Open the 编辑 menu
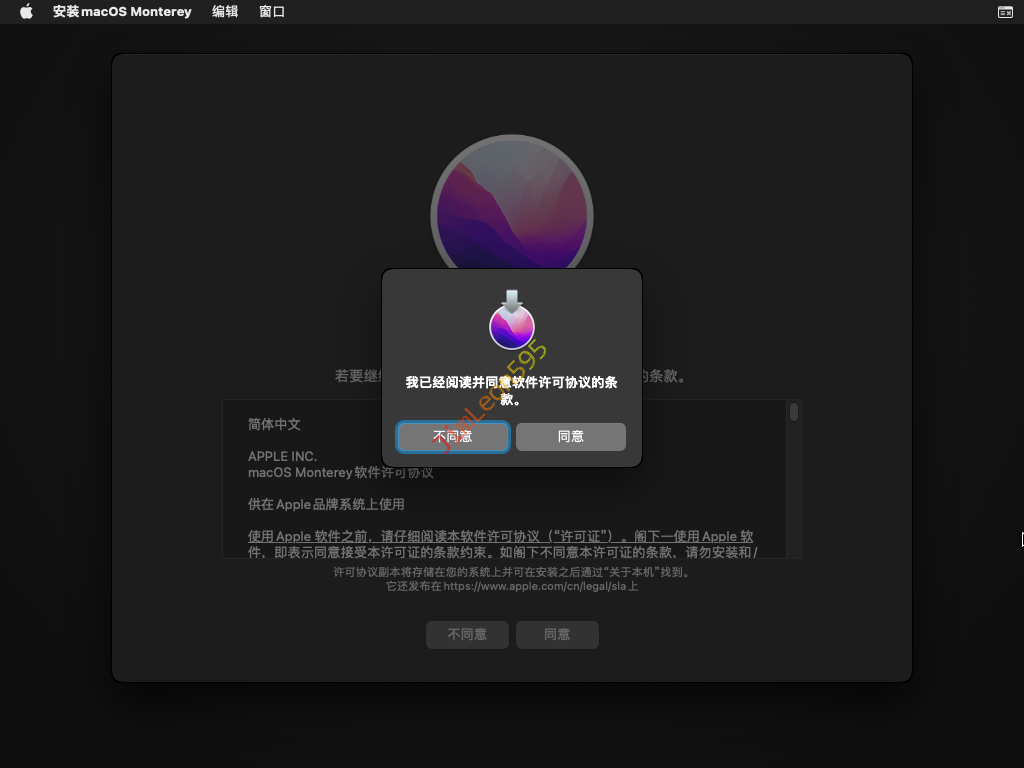The image size is (1024, 768). 225,12
